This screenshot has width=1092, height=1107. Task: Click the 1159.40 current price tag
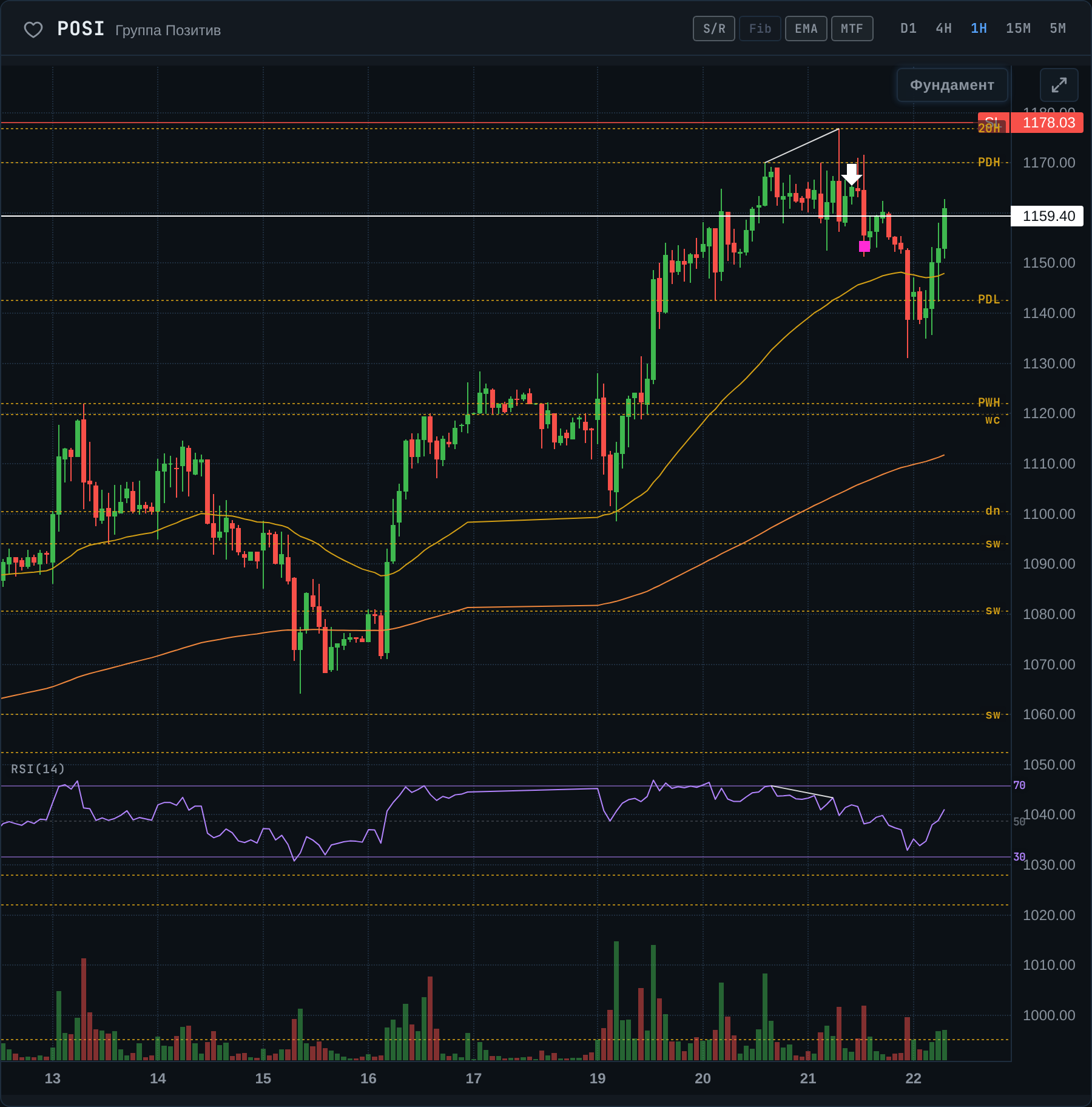(1048, 216)
